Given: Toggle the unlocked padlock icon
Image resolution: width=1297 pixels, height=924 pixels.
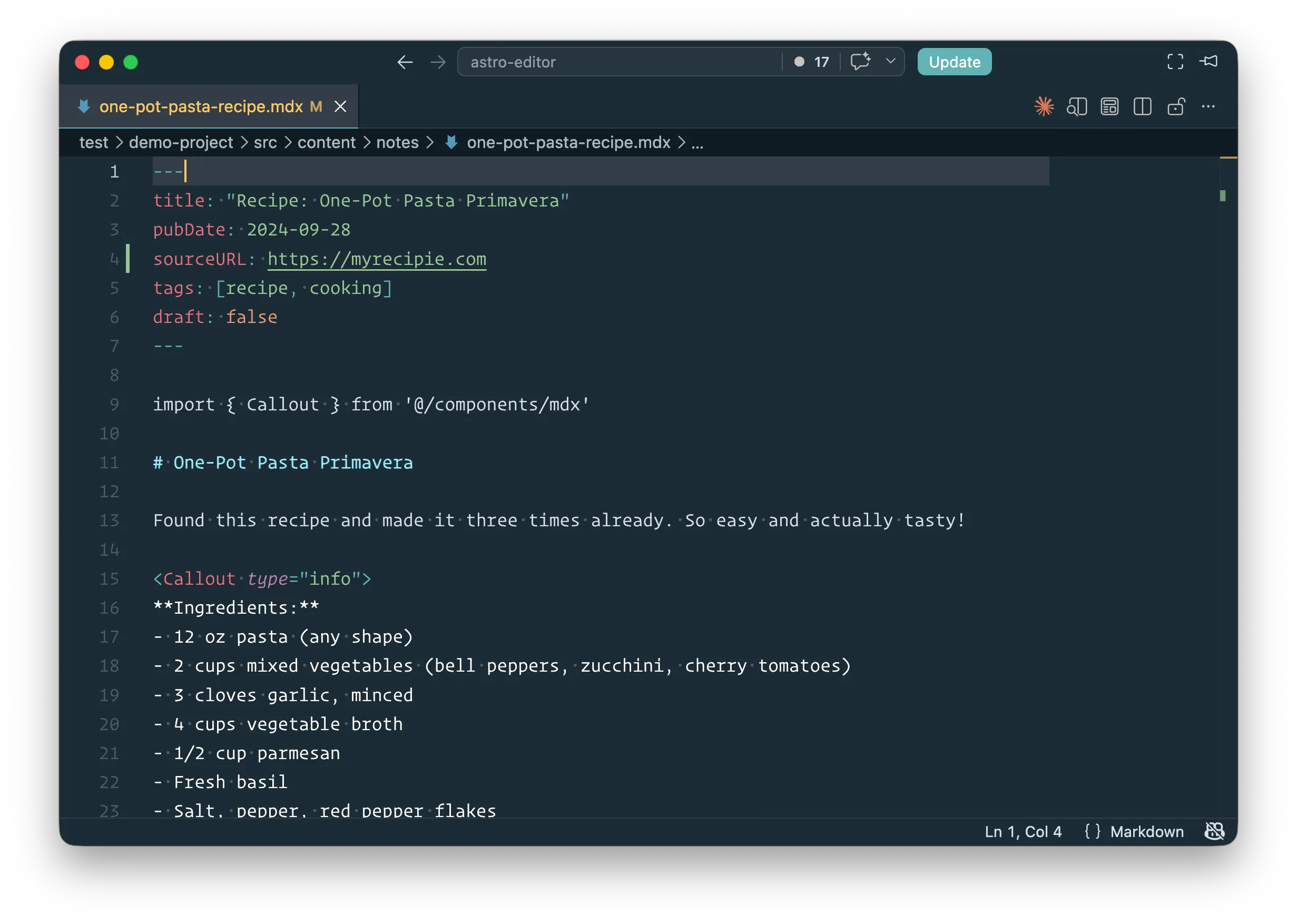Looking at the screenshot, I should coord(1175,106).
